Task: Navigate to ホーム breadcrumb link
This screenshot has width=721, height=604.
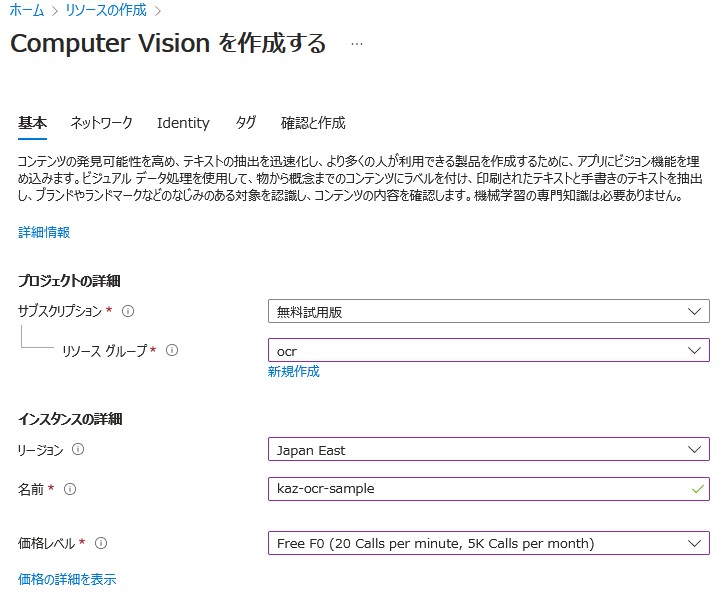Action: [x=26, y=10]
